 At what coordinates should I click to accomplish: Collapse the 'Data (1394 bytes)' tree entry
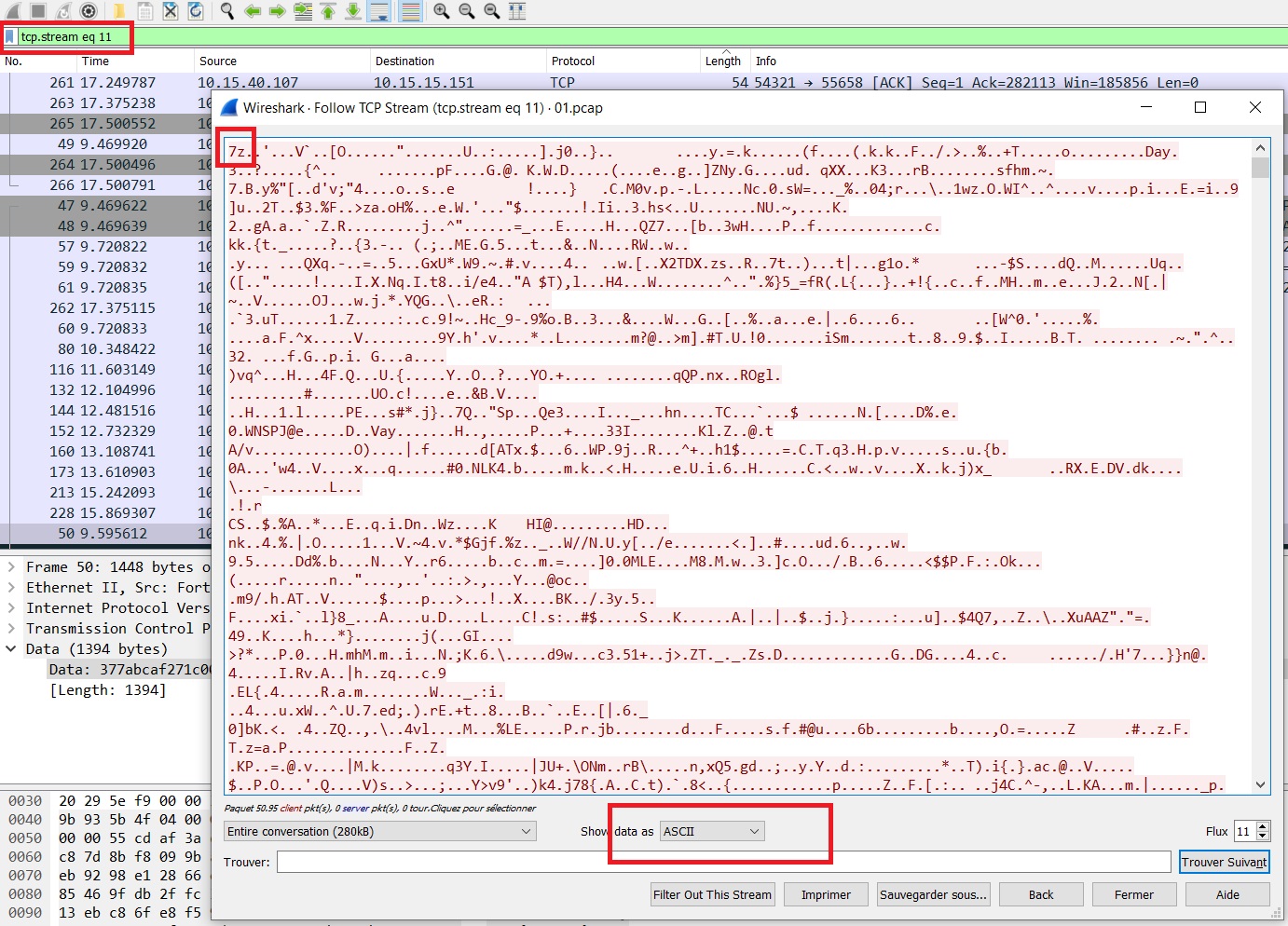pyautogui.click(x=10, y=649)
